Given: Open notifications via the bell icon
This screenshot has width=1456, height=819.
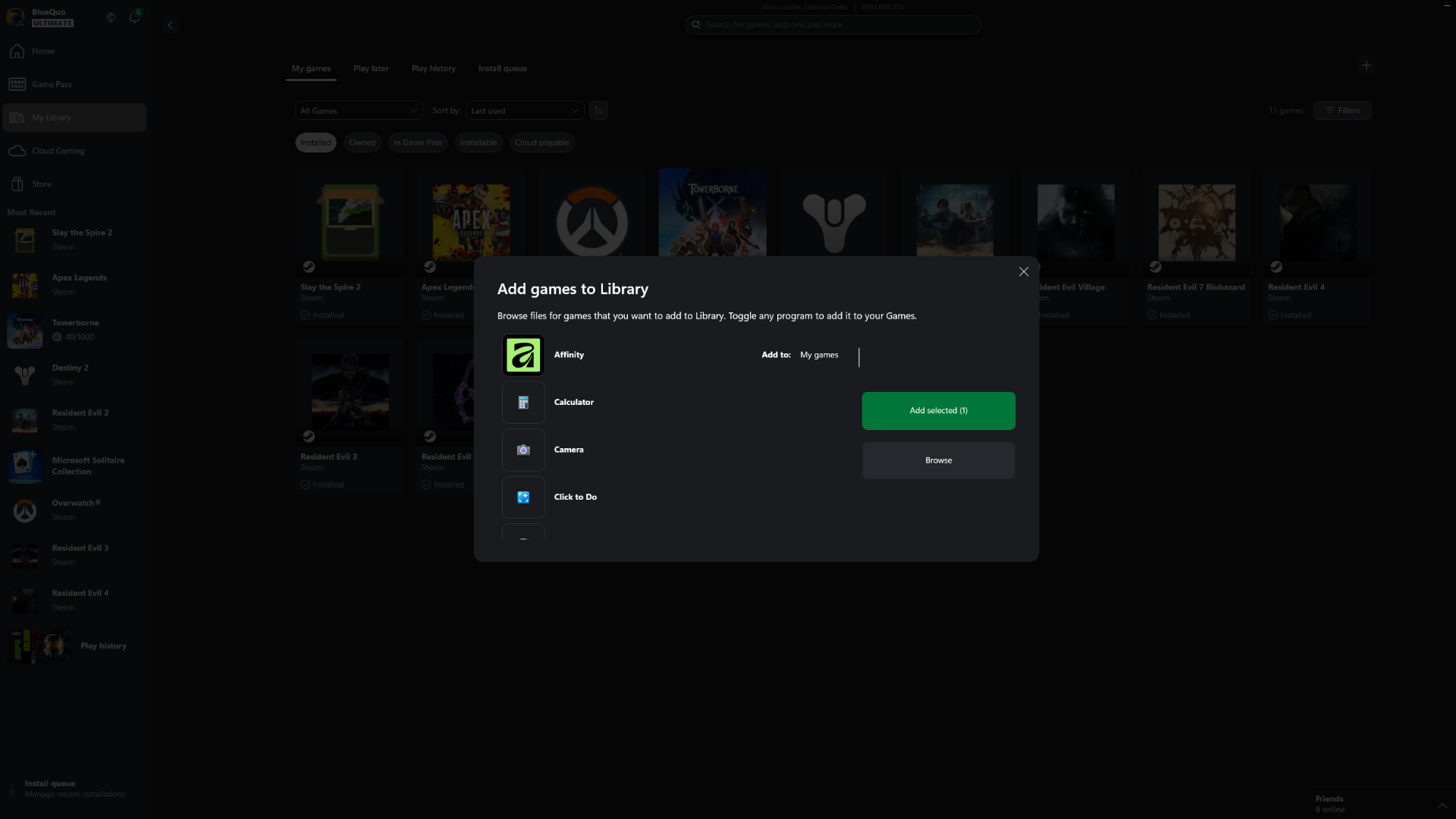Looking at the screenshot, I should (x=135, y=17).
